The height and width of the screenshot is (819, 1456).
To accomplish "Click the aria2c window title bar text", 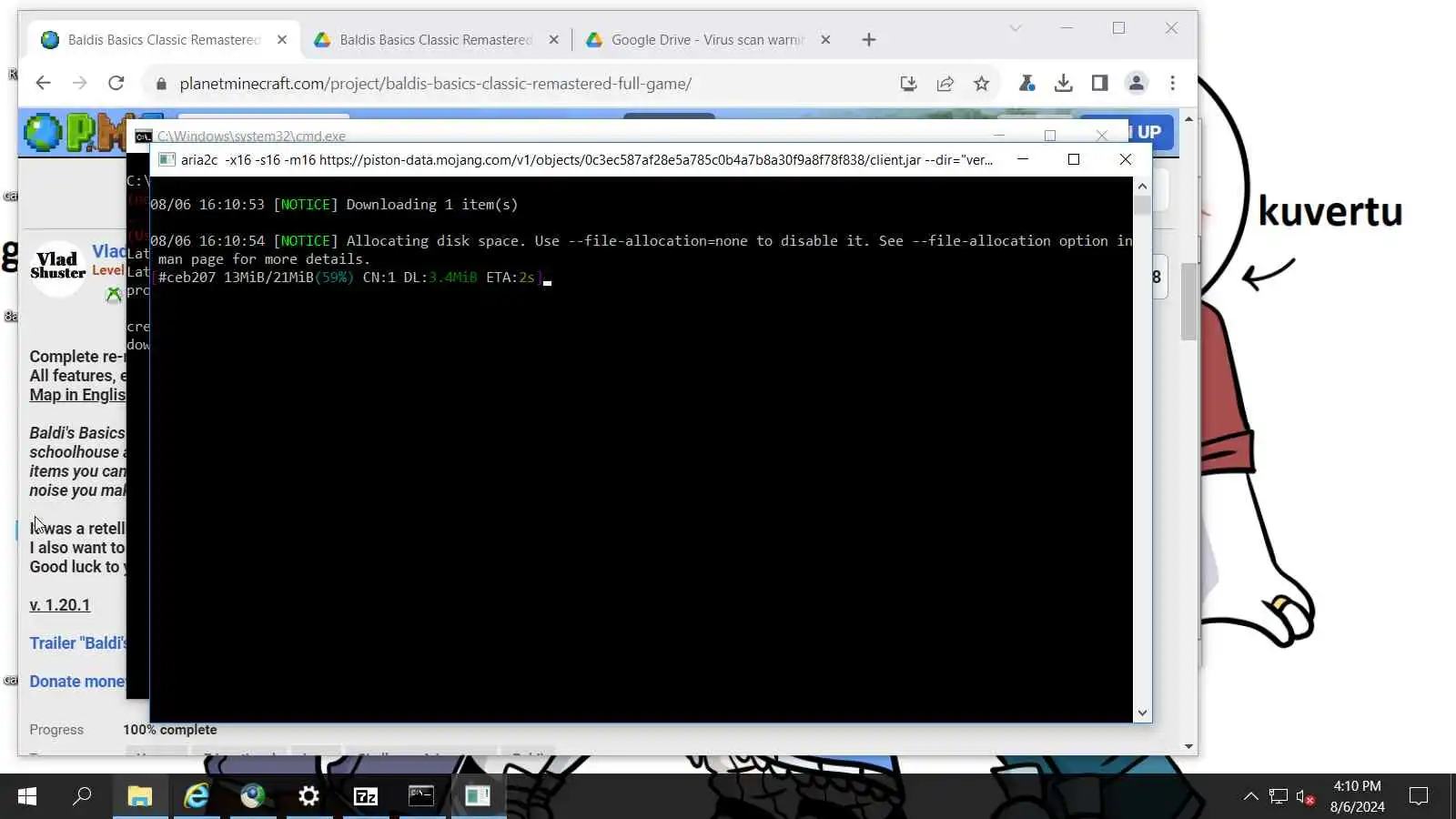I will [x=587, y=160].
